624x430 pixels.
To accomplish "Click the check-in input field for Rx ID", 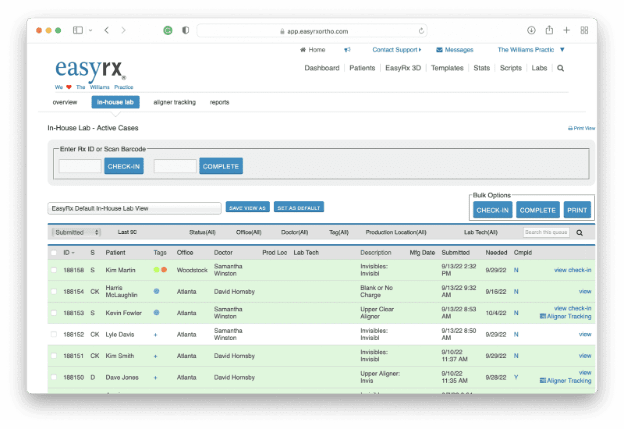I will (80, 166).
